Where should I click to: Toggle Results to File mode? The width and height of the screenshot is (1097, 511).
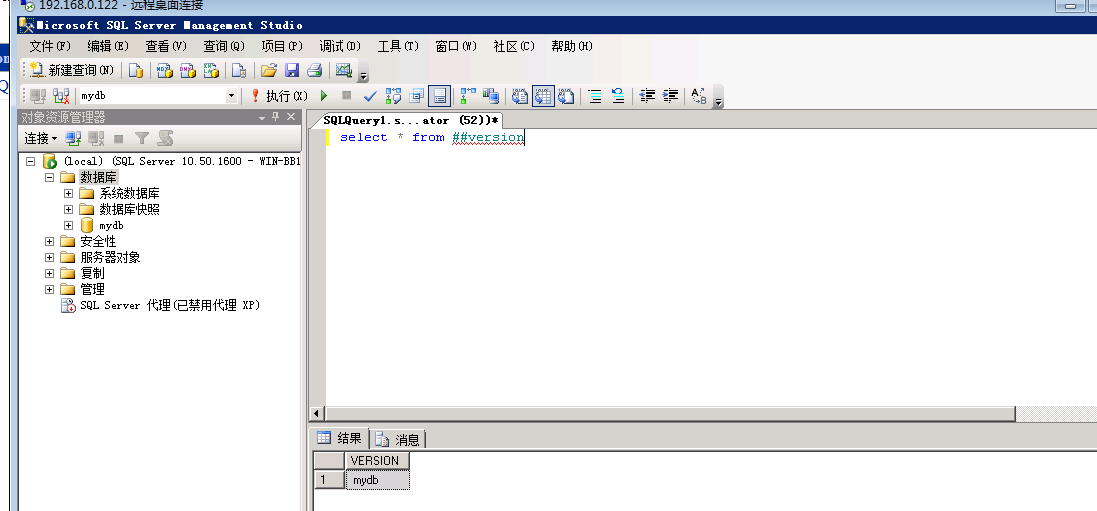point(567,96)
